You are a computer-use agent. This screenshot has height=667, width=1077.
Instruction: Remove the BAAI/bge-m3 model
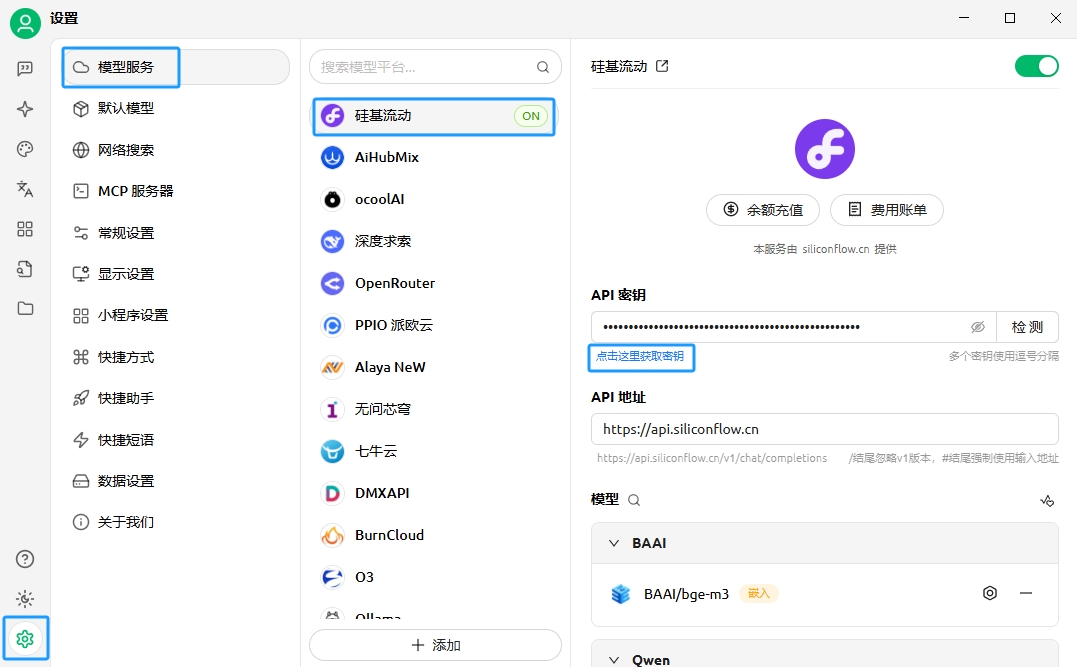click(x=1026, y=593)
